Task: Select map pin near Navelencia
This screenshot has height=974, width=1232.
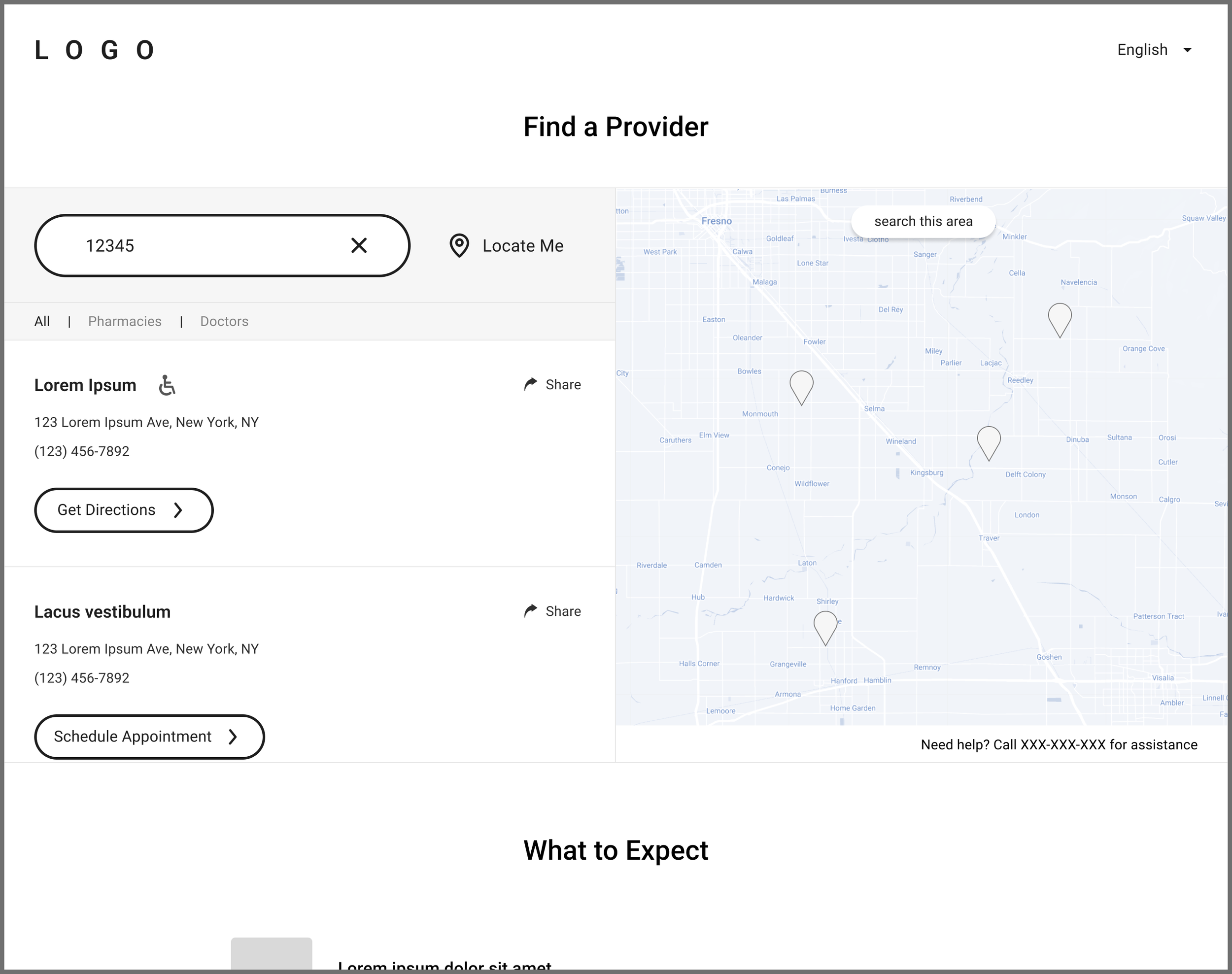Action: [1060, 317]
